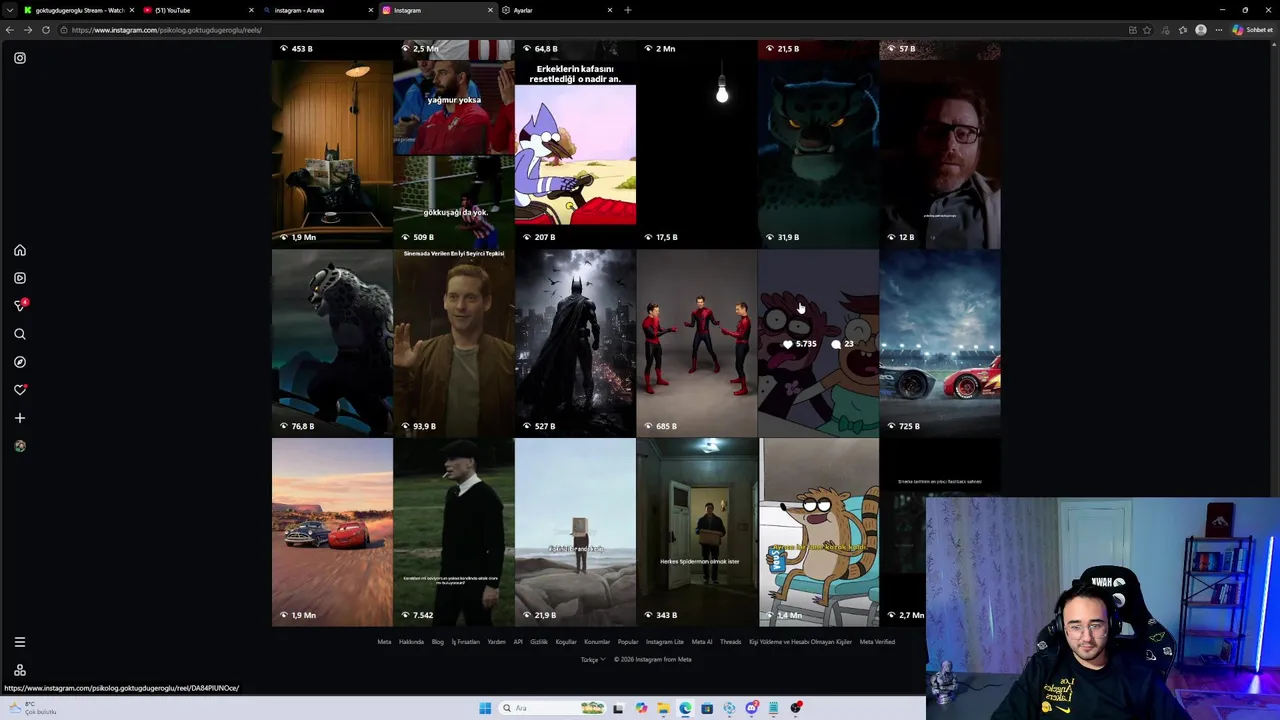1280x720 pixels.
Task: Close the Ayarlar tab
Action: point(609,10)
